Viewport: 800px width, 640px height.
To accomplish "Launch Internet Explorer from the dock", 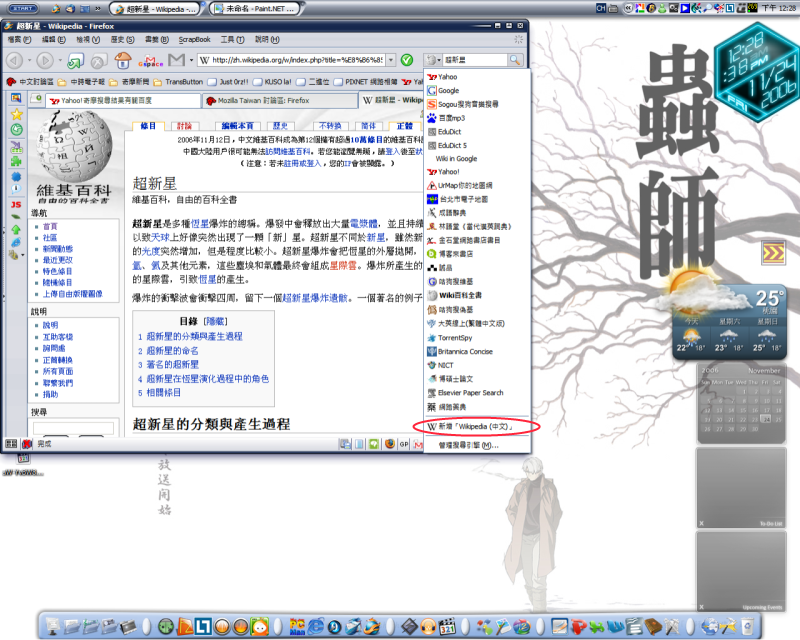I will [316, 626].
